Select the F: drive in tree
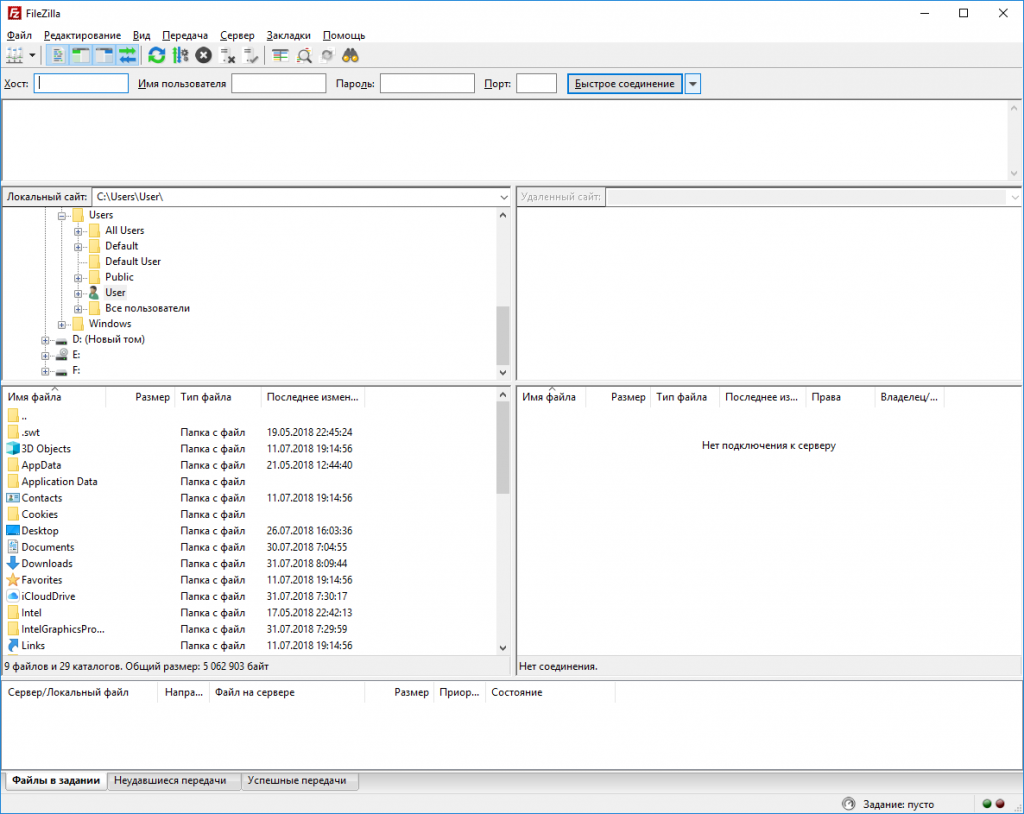Viewport: 1024px width, 814px height. click(x=76, y=370)
